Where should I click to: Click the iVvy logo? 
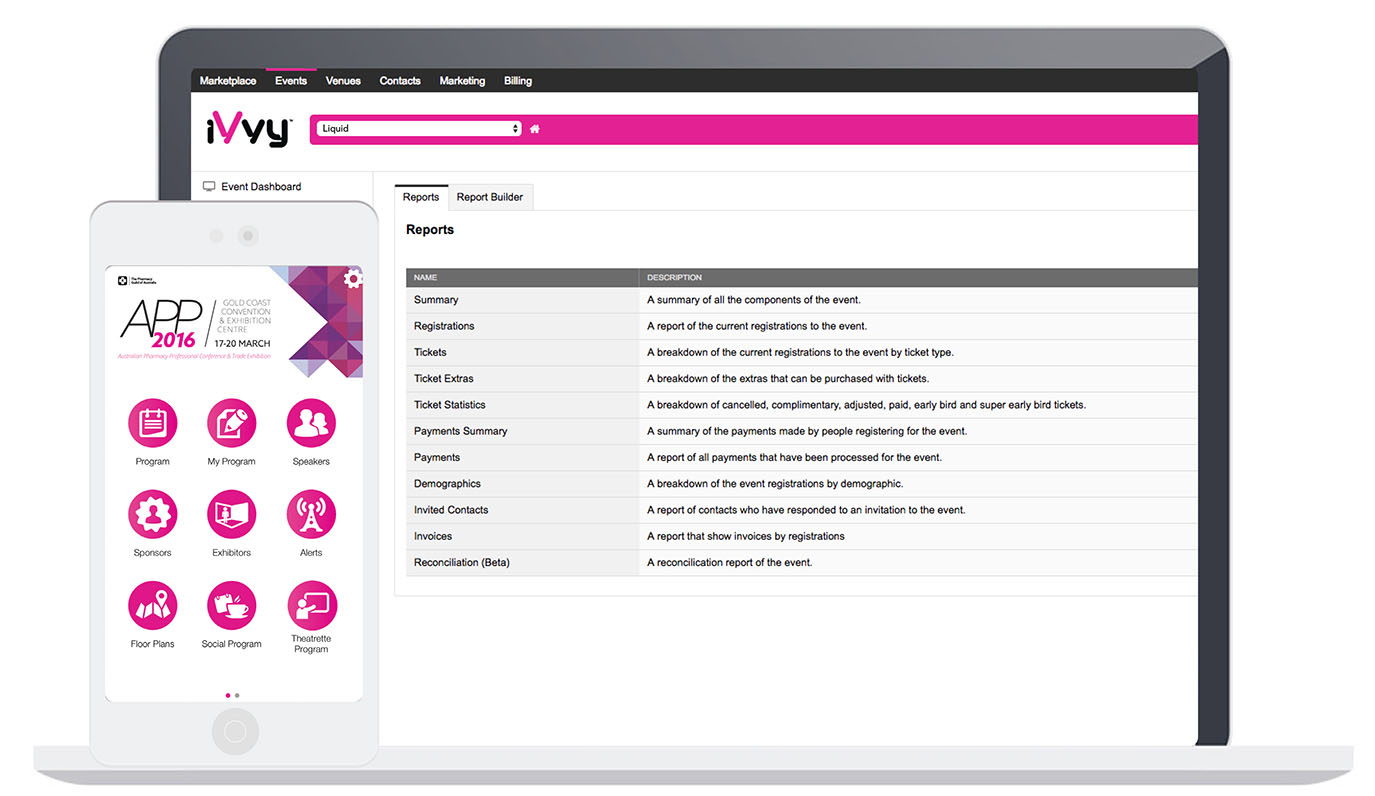(248, 130)
